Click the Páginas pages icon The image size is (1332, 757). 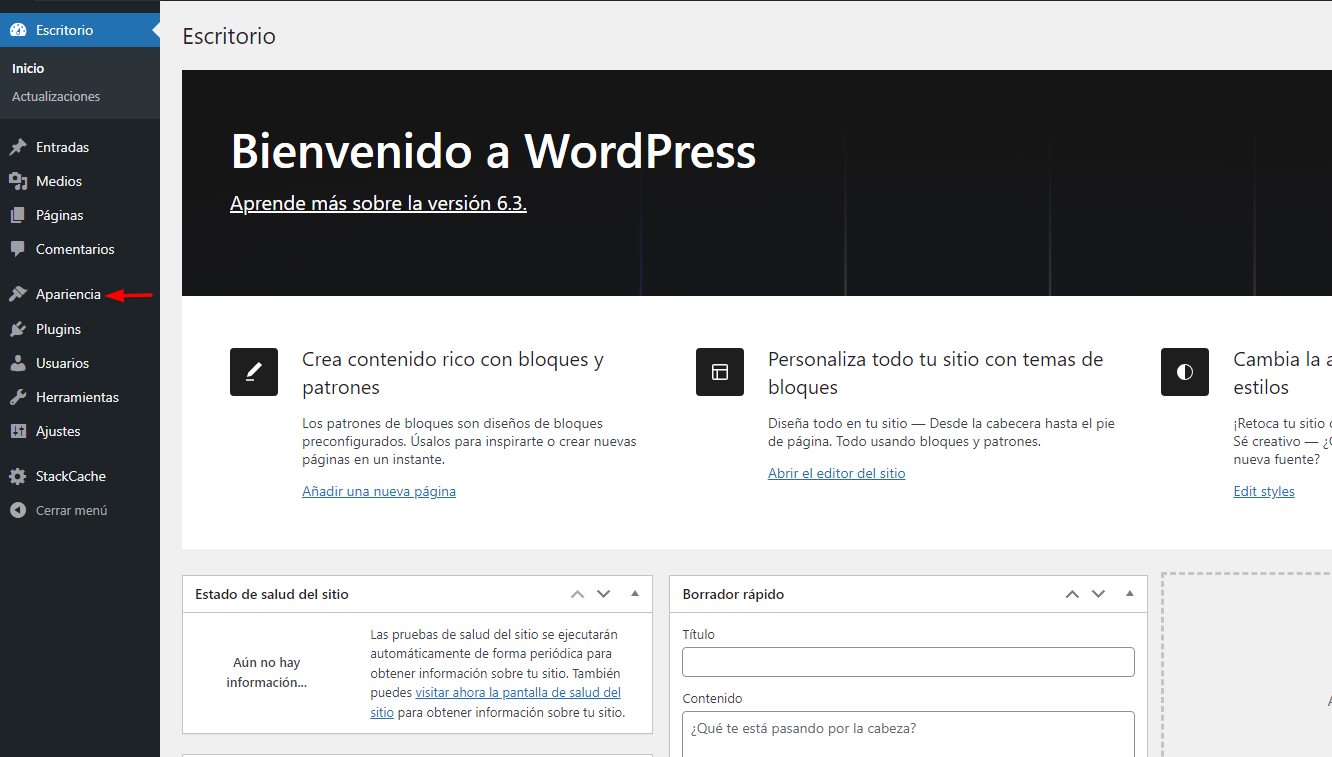click(x=18, y=215)
